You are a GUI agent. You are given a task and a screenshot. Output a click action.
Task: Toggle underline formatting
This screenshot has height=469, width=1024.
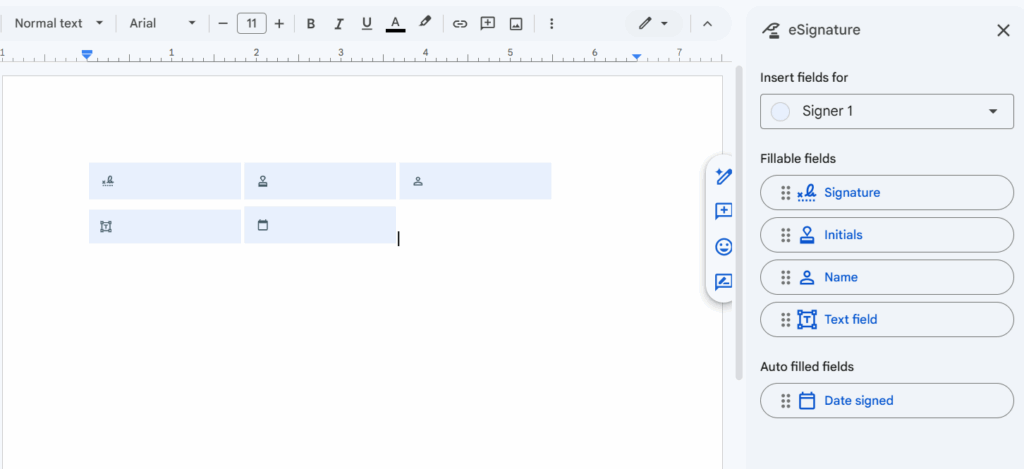[367, 24]
